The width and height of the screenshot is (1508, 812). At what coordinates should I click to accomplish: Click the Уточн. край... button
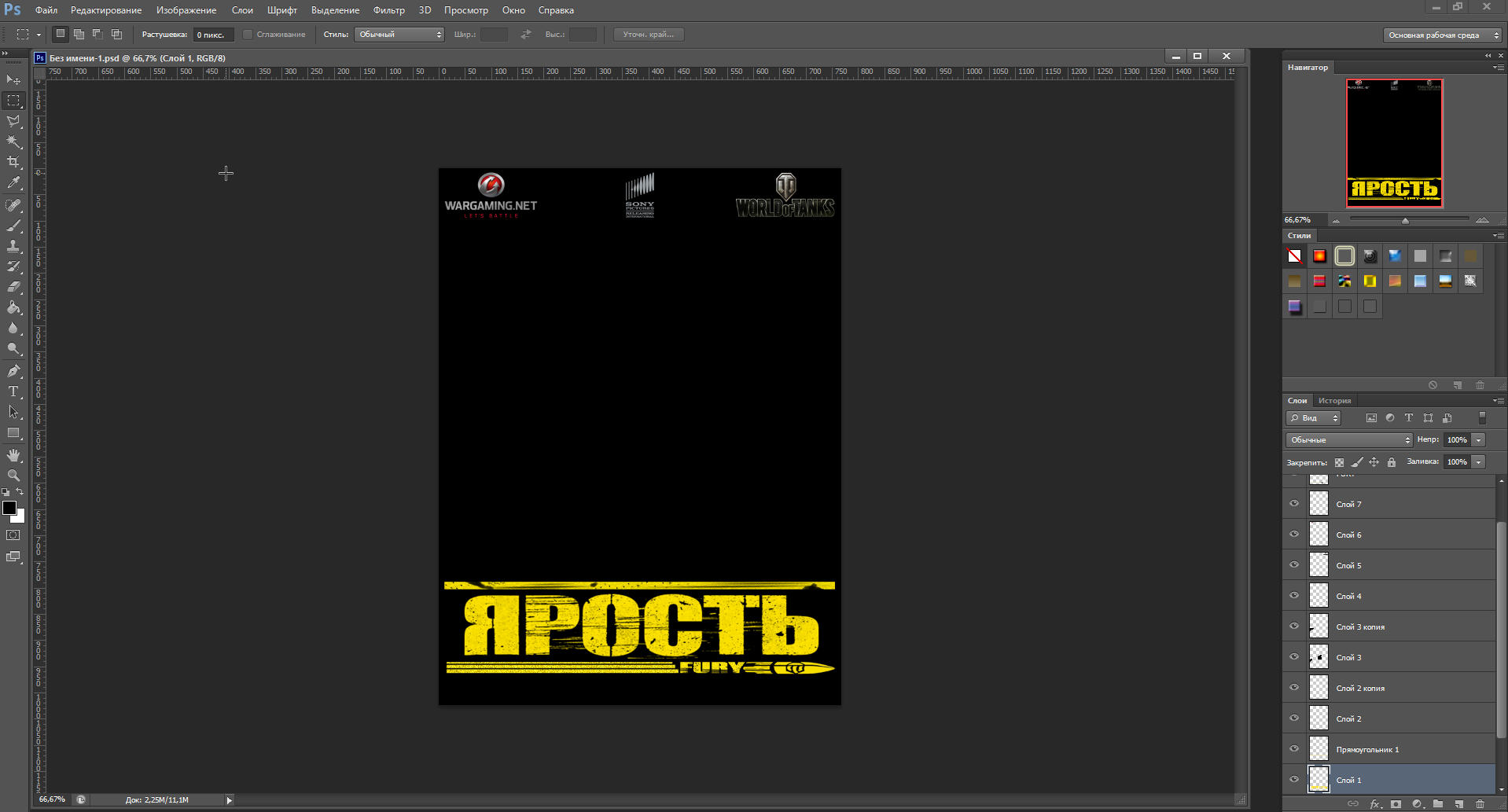(x=649, y=35)
